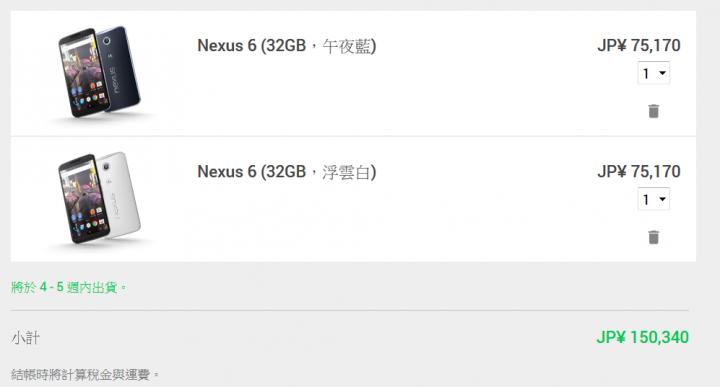Click the green JP¥ 150,340 subtotal amount

click(642, 337)
